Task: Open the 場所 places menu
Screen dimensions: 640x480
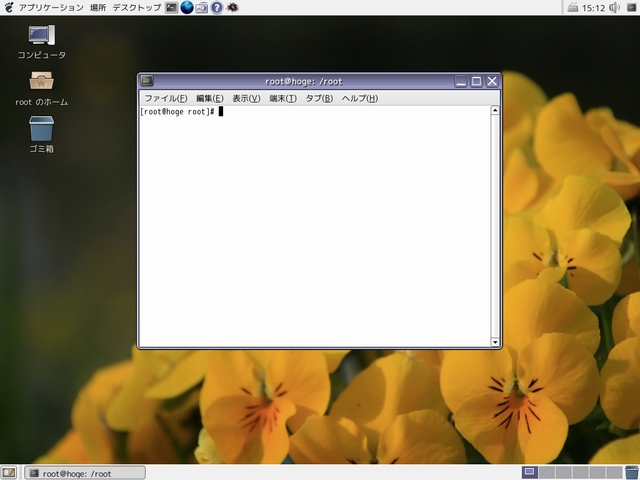Action: tap(98, 7)
